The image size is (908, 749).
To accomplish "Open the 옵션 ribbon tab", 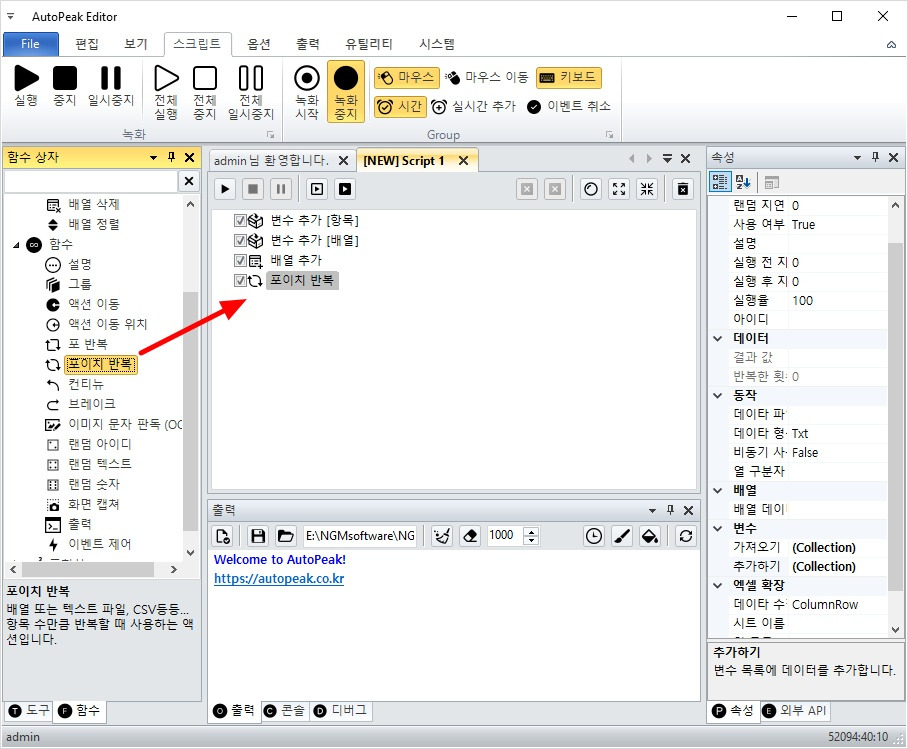I will 259,44.
